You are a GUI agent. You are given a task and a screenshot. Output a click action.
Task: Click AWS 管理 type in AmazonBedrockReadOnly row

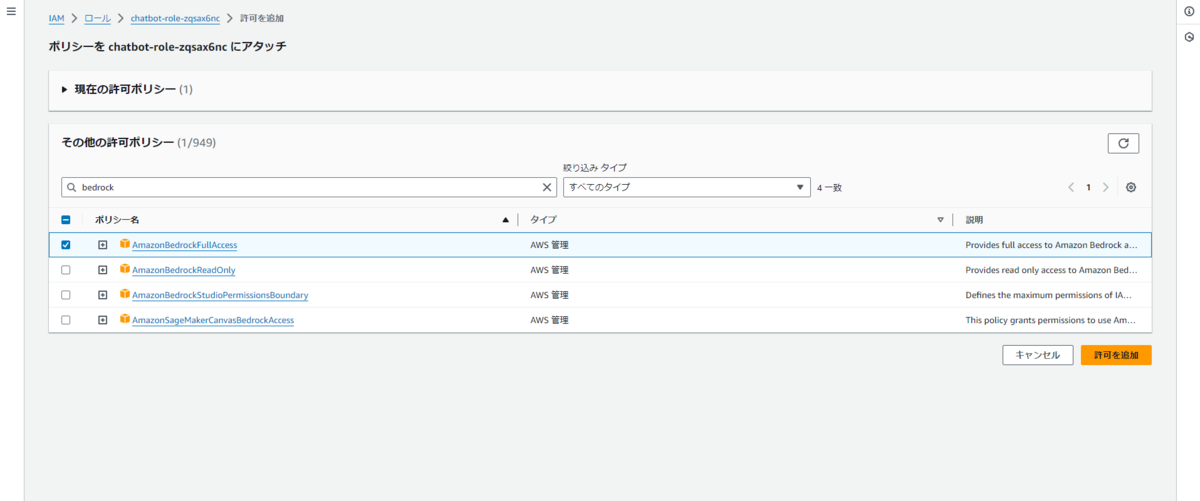click(549, 270)
